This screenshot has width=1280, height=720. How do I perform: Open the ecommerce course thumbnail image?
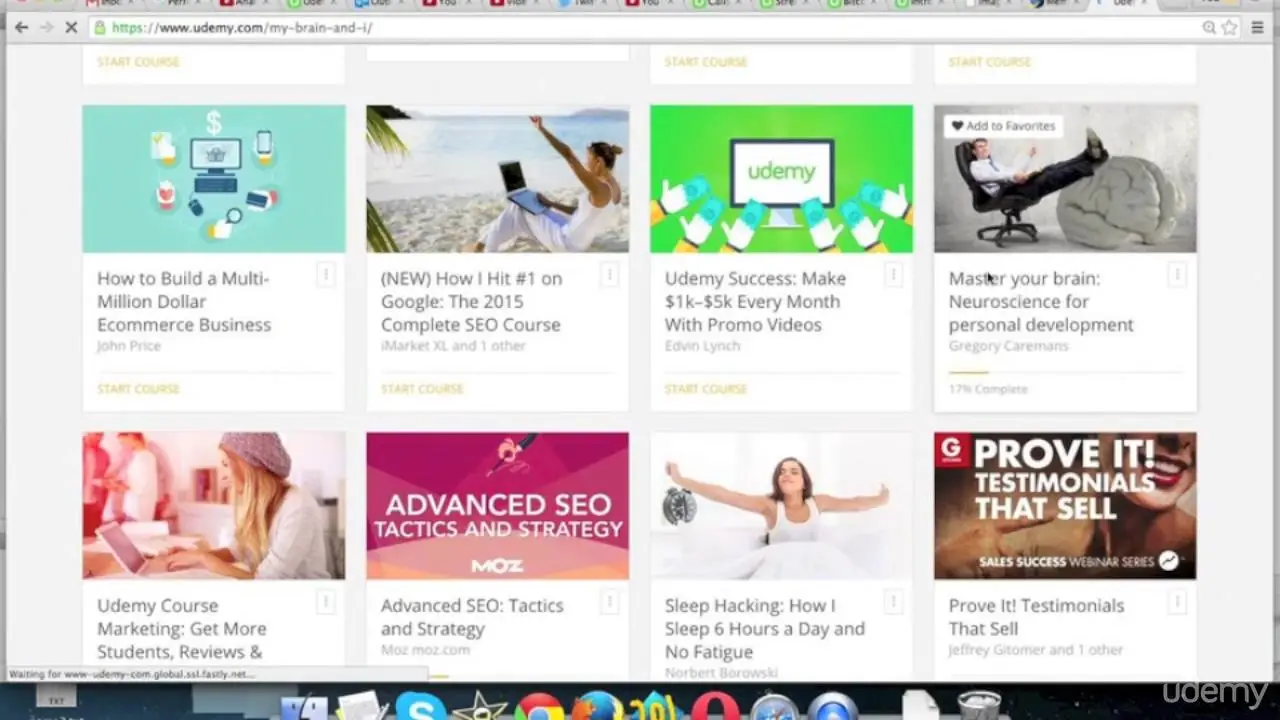click(214, 179)
